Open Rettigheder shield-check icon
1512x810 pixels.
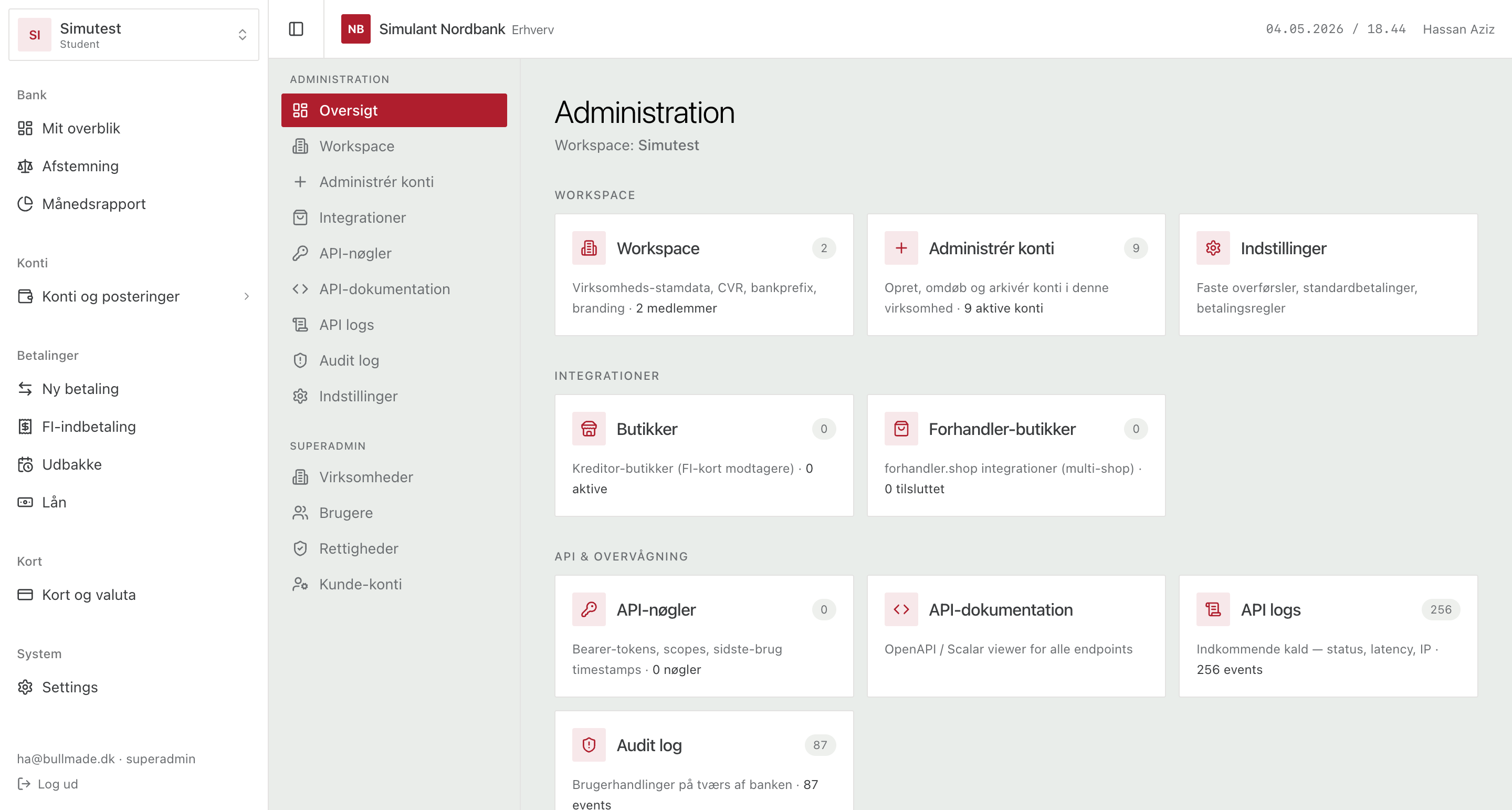point(300,548)
